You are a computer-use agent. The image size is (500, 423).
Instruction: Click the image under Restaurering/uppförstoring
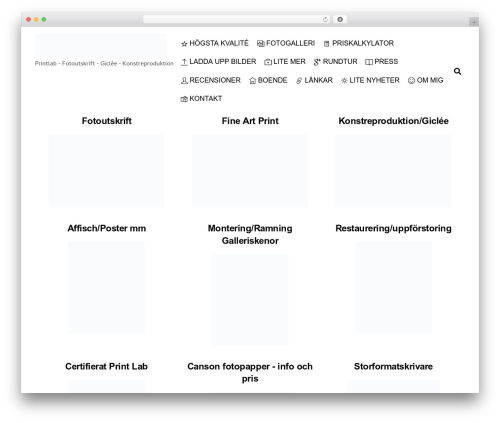coord(393,287)
